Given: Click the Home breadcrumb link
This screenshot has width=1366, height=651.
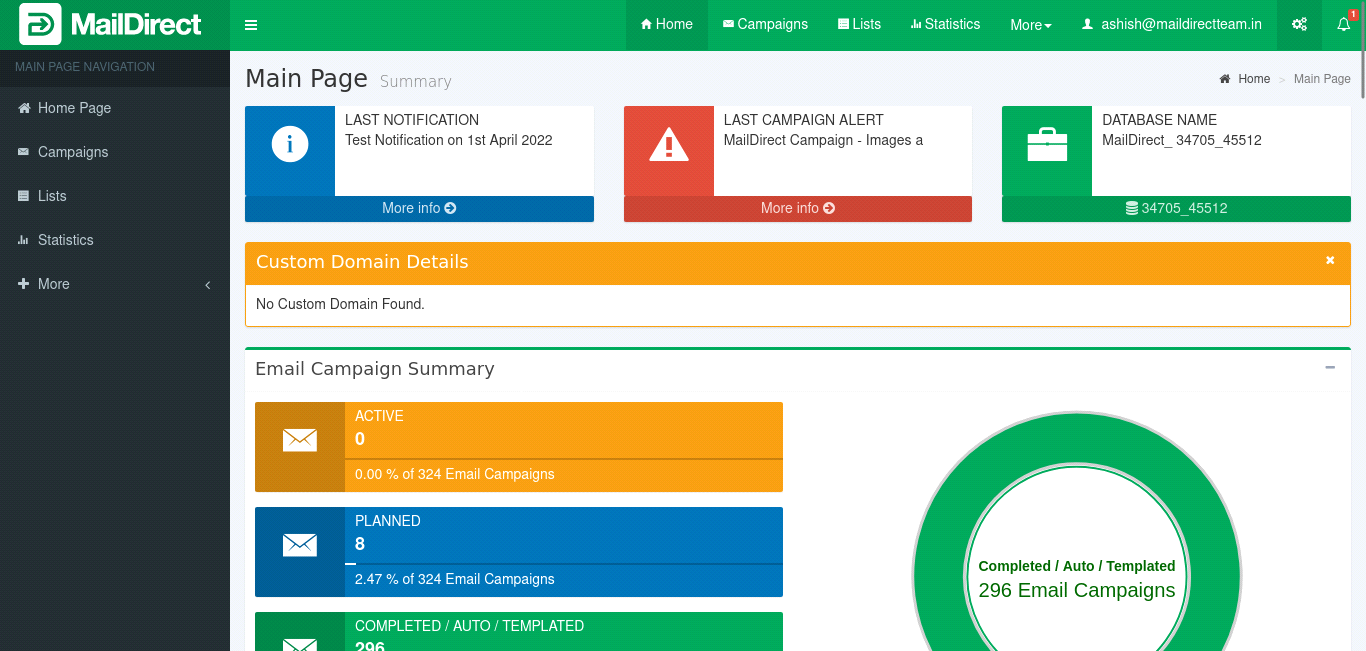Looking at the screenshot, I should pyautogui.click(x=1253, y=79).
